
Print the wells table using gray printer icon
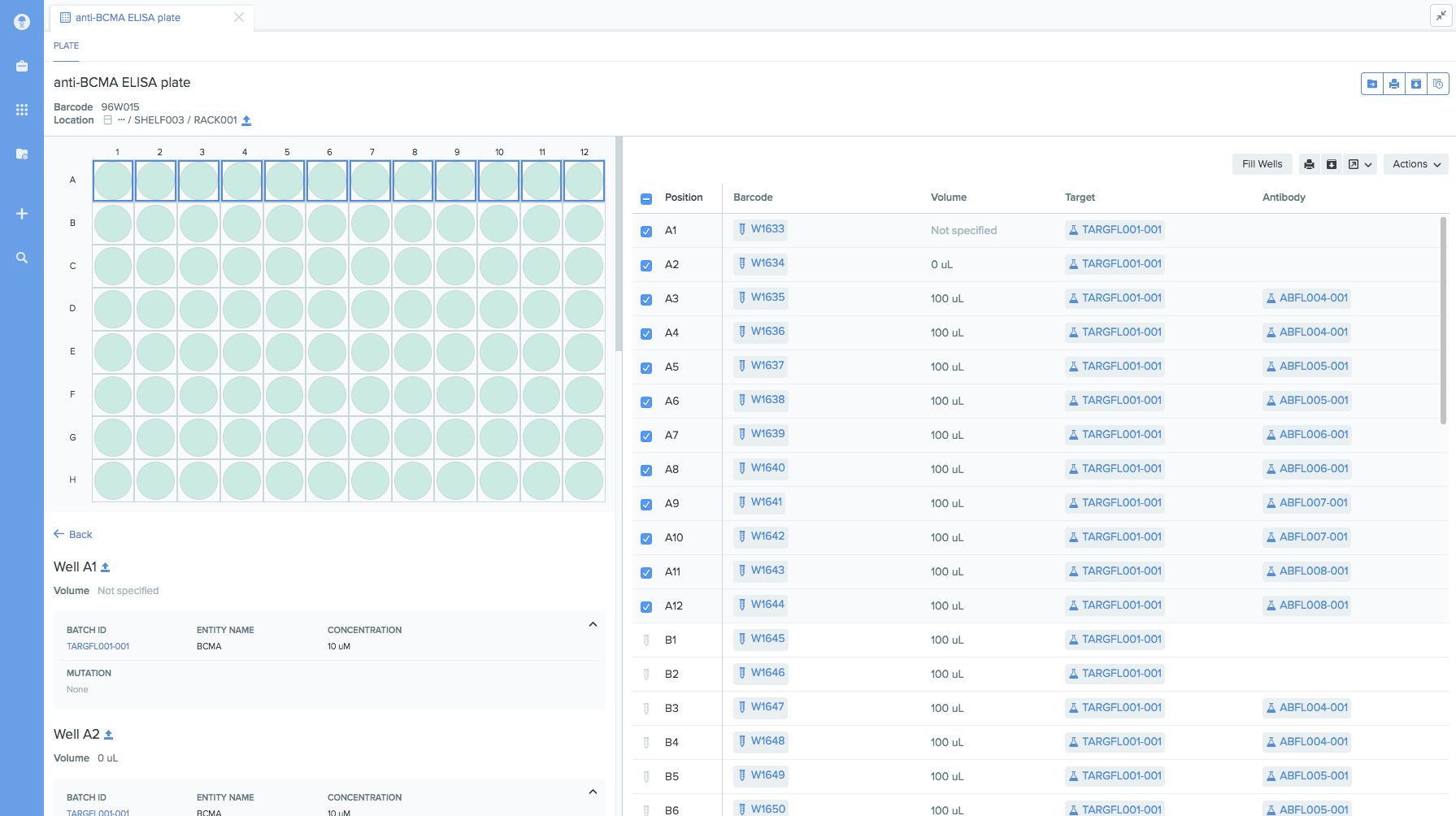coord(1309,164)
